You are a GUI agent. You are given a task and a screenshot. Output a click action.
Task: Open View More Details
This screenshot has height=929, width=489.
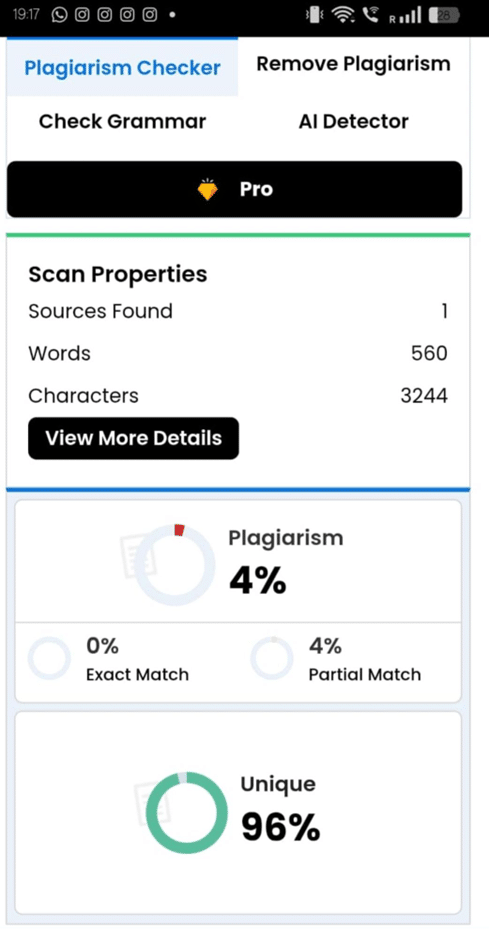coord(133,438)
